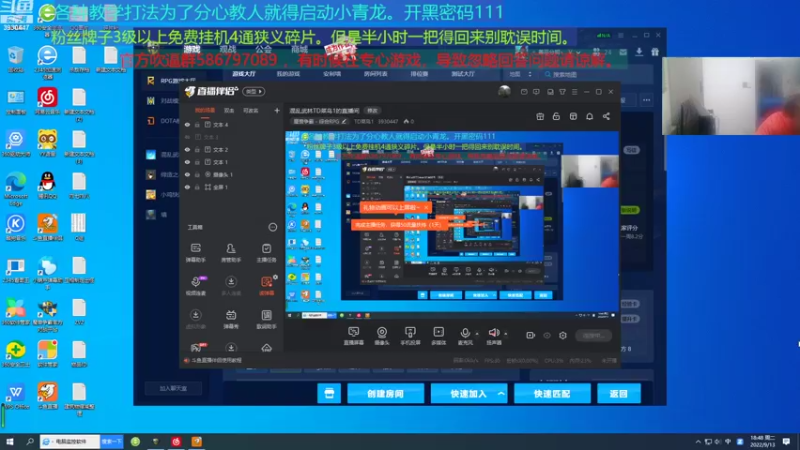Download the greyed-out toolbox tool
The image size is (800, 450).
[x=195, y=319]
